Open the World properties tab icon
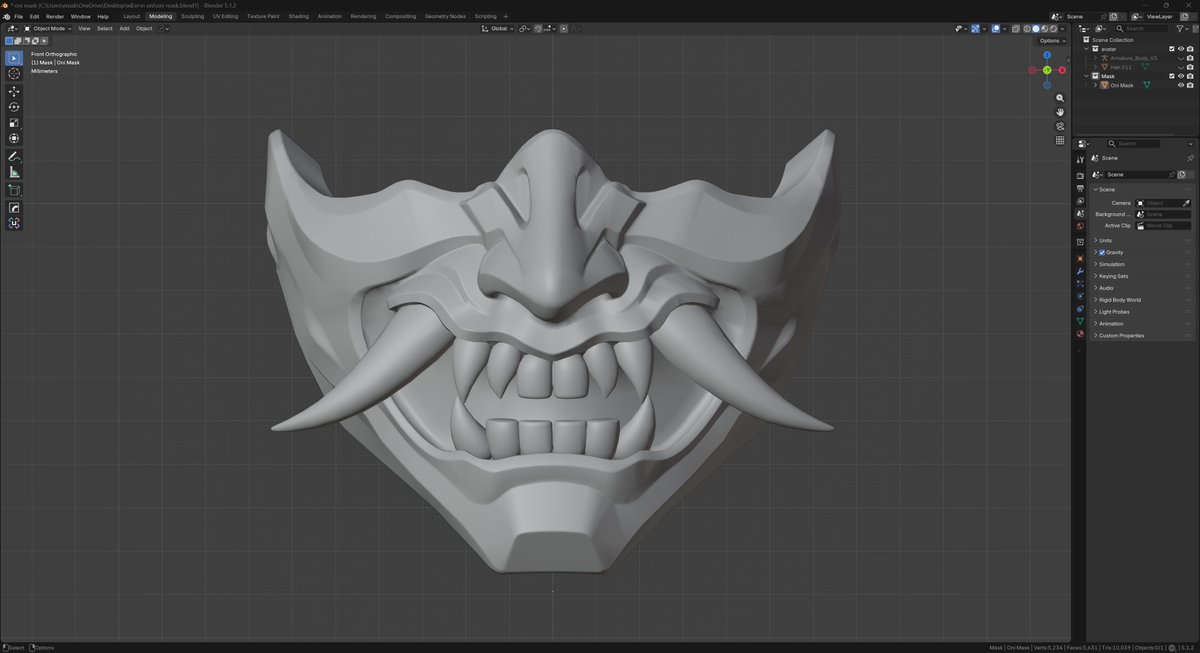1200x653 pixels. click(x=1080, y=226)
